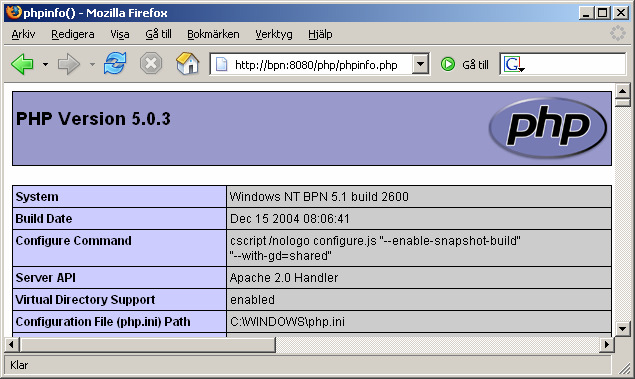Click the page icon in the address bar

(221, 64)
